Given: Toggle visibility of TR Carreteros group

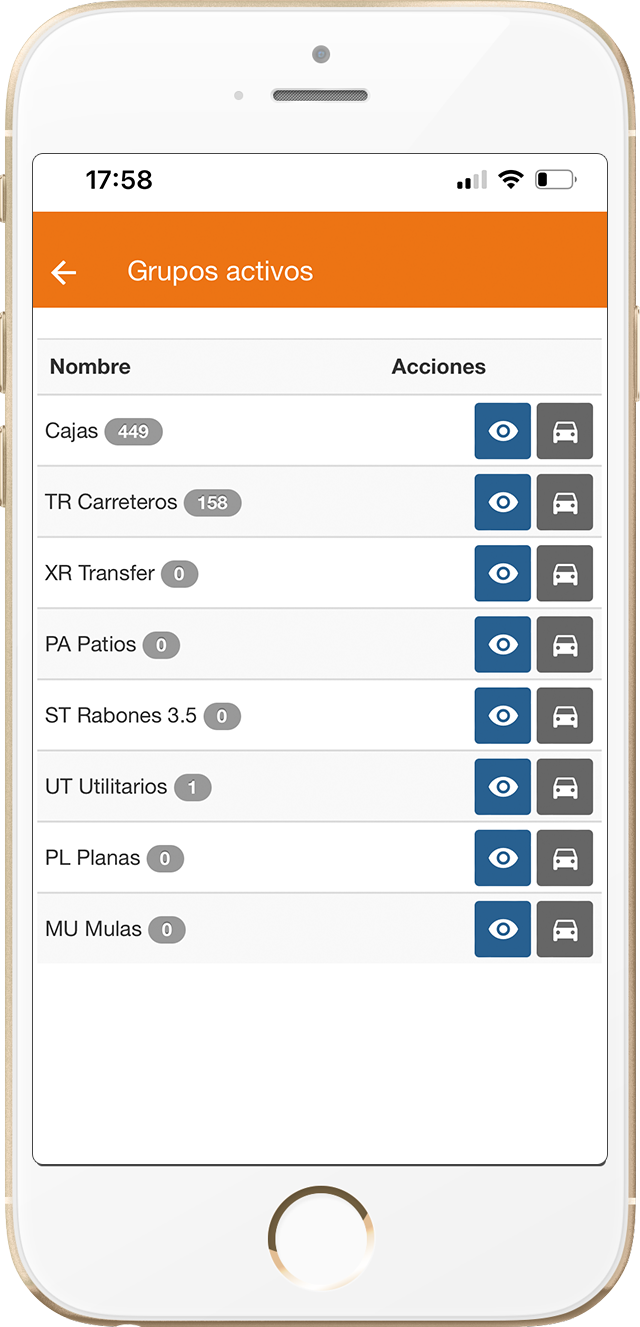Looking at the screenshot, I should coord(502,502).
